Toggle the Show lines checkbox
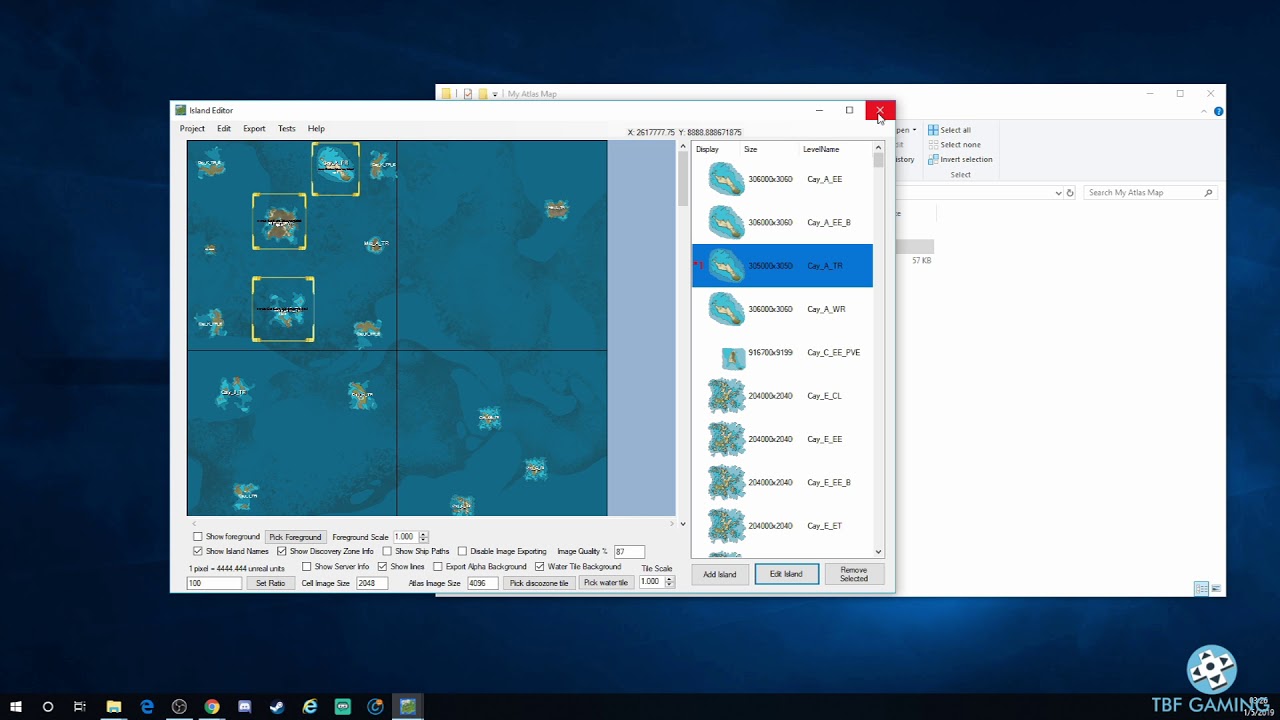Viewport: 1280px width, 720px height. click(x=382, y=567)
